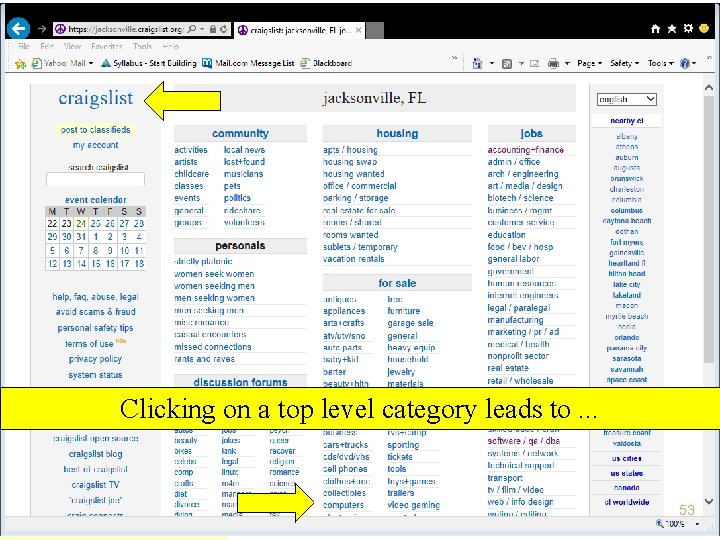The width and height of the screenshot is (720, 540).
Task: Open the Favorites menu
Action: click(107, 46)
